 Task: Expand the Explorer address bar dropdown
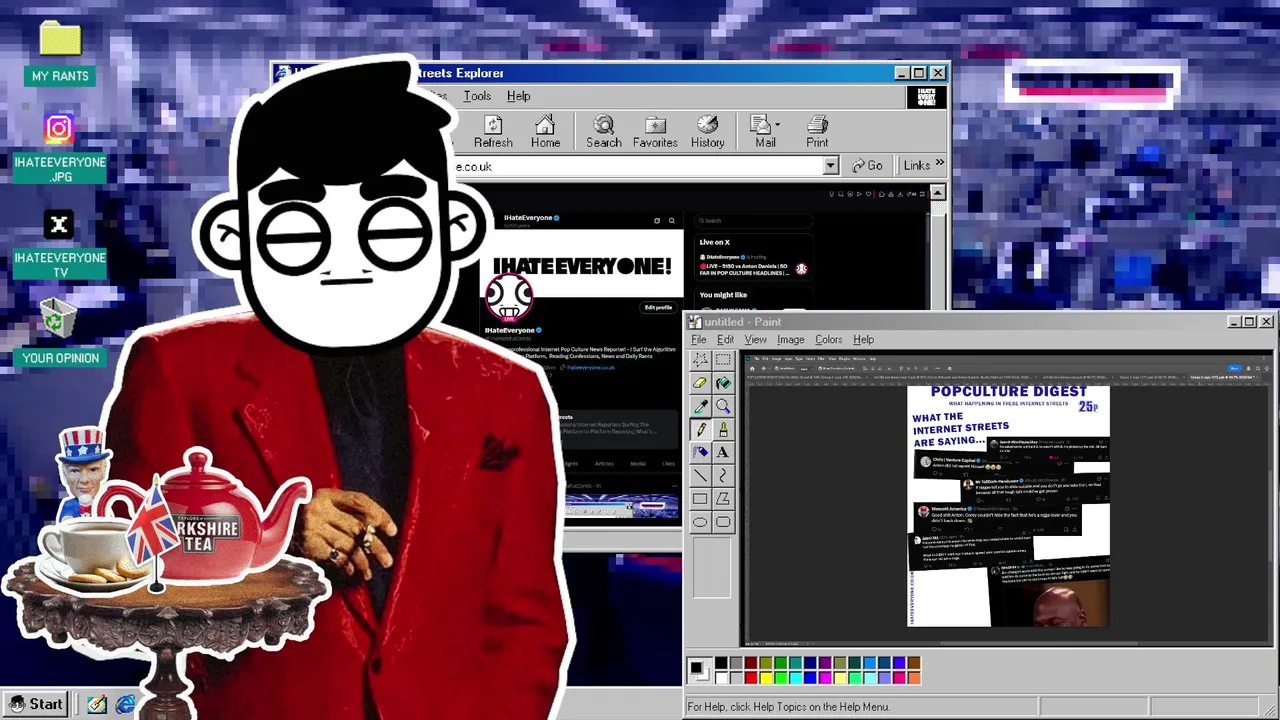(831, 166)
